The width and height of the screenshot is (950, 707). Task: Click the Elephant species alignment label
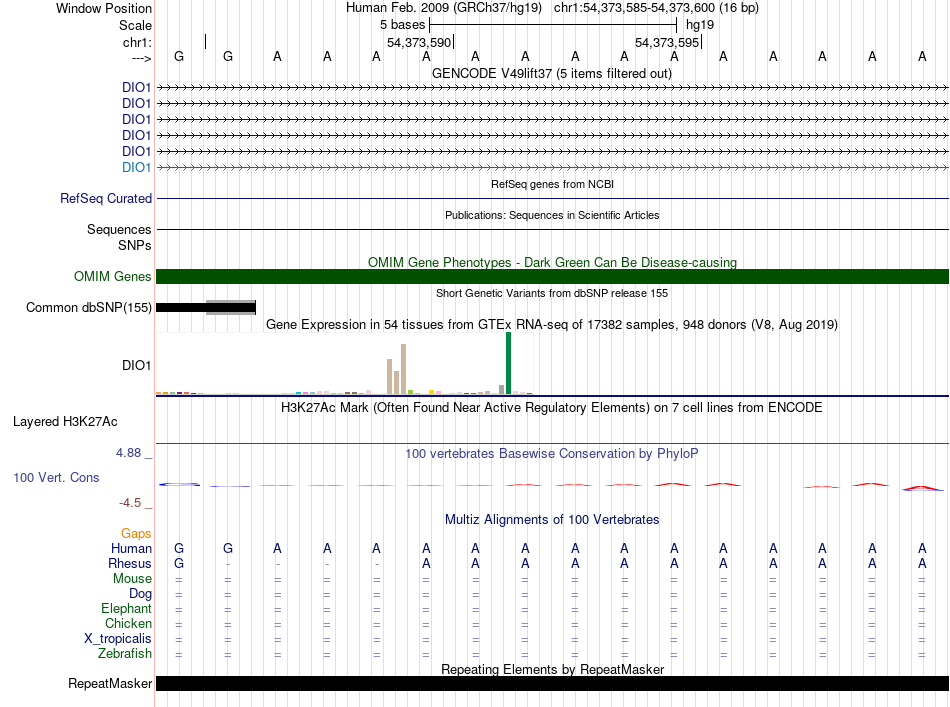[126, 609]
